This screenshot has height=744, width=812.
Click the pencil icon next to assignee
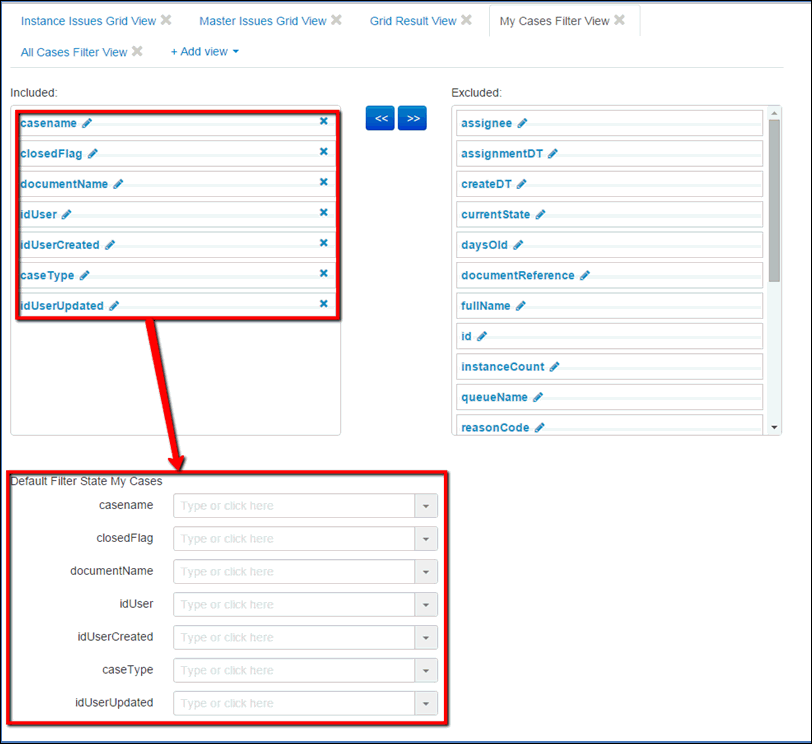522,123
